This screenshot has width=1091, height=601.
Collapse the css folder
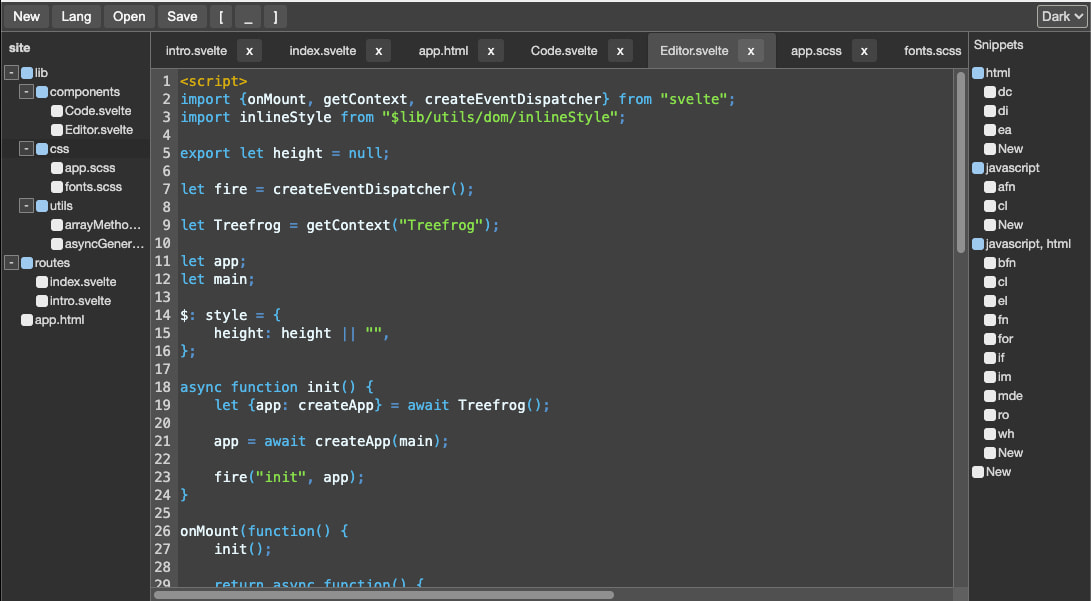[26, 148]
